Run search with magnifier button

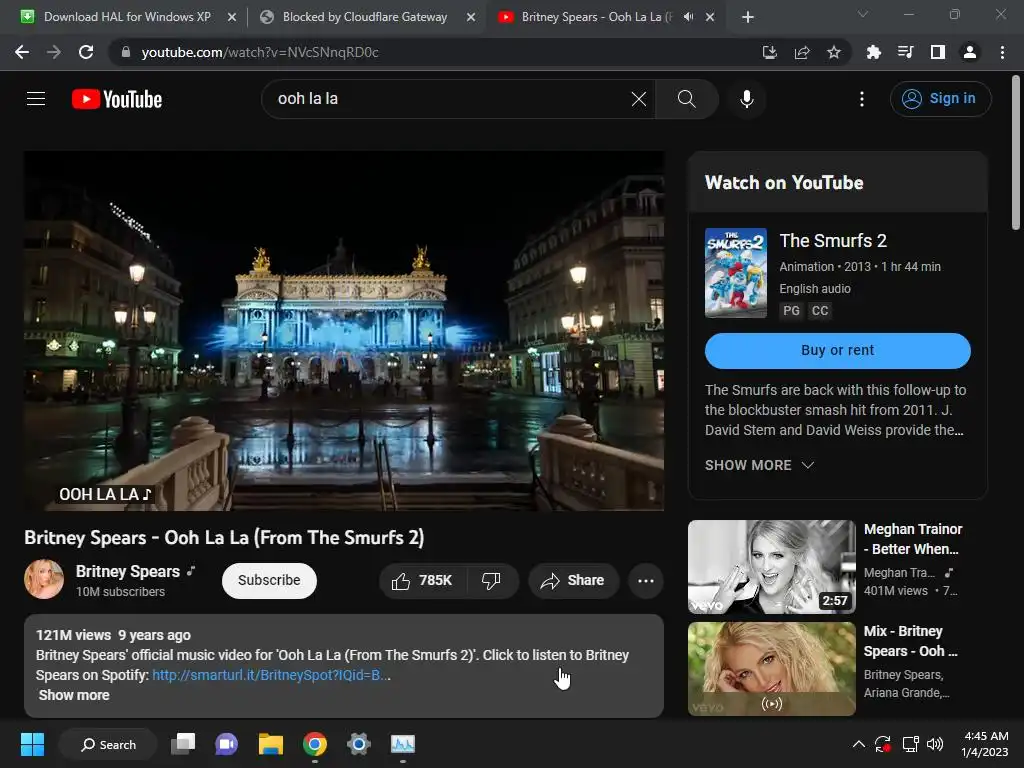click(686, 99)
